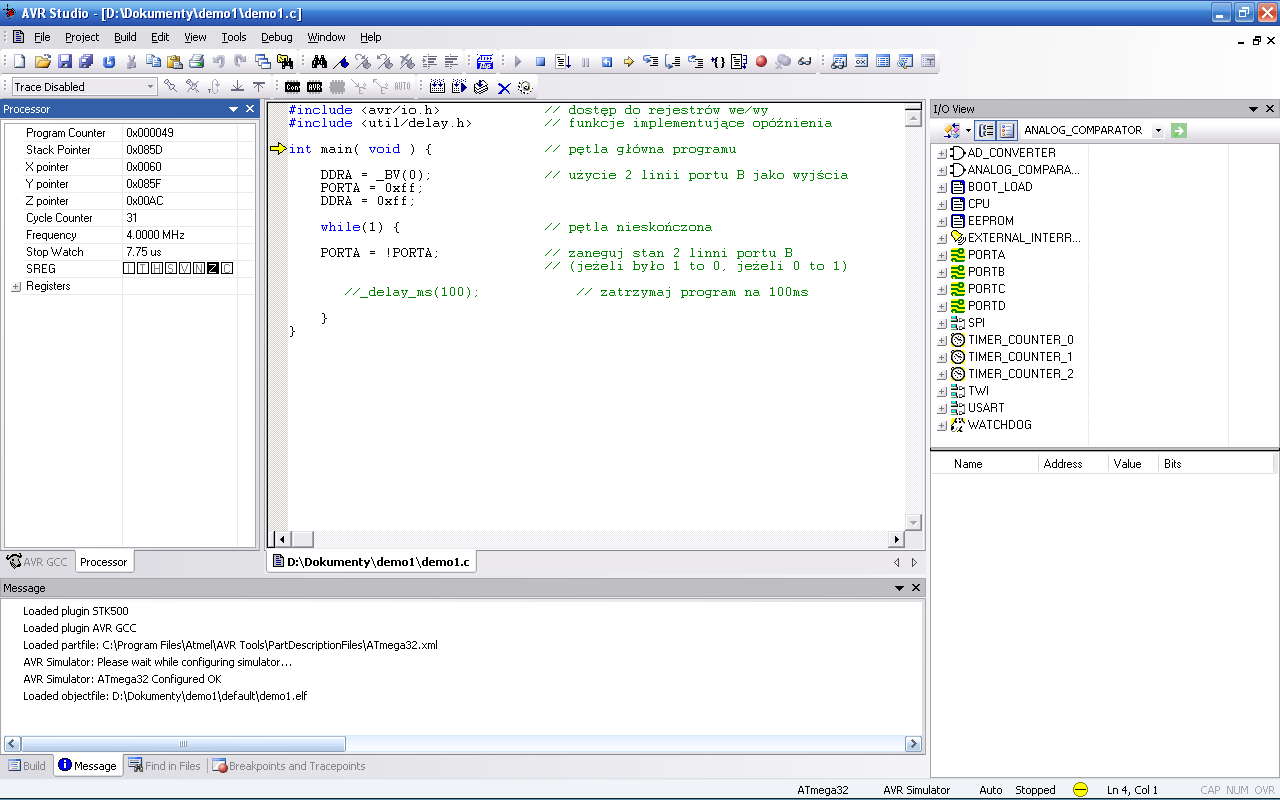Toggle the Z flag in SREG
The image size is (1280, 800).
point(213,269)
